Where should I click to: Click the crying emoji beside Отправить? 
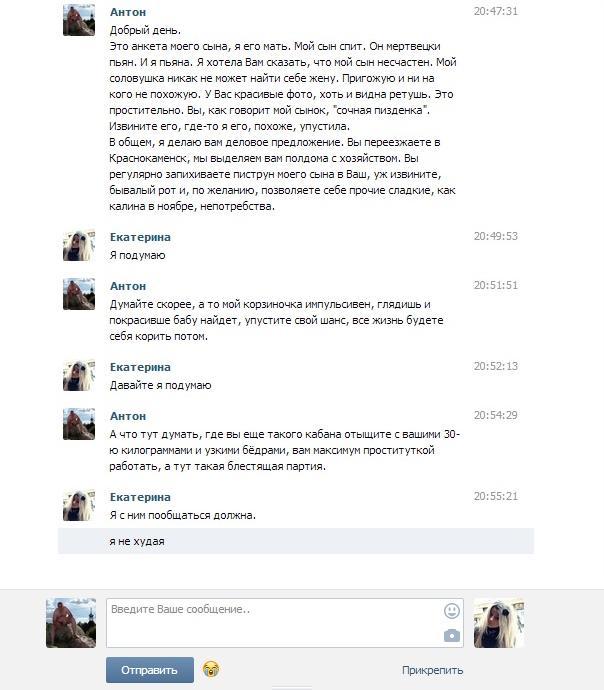coord(211,669)
